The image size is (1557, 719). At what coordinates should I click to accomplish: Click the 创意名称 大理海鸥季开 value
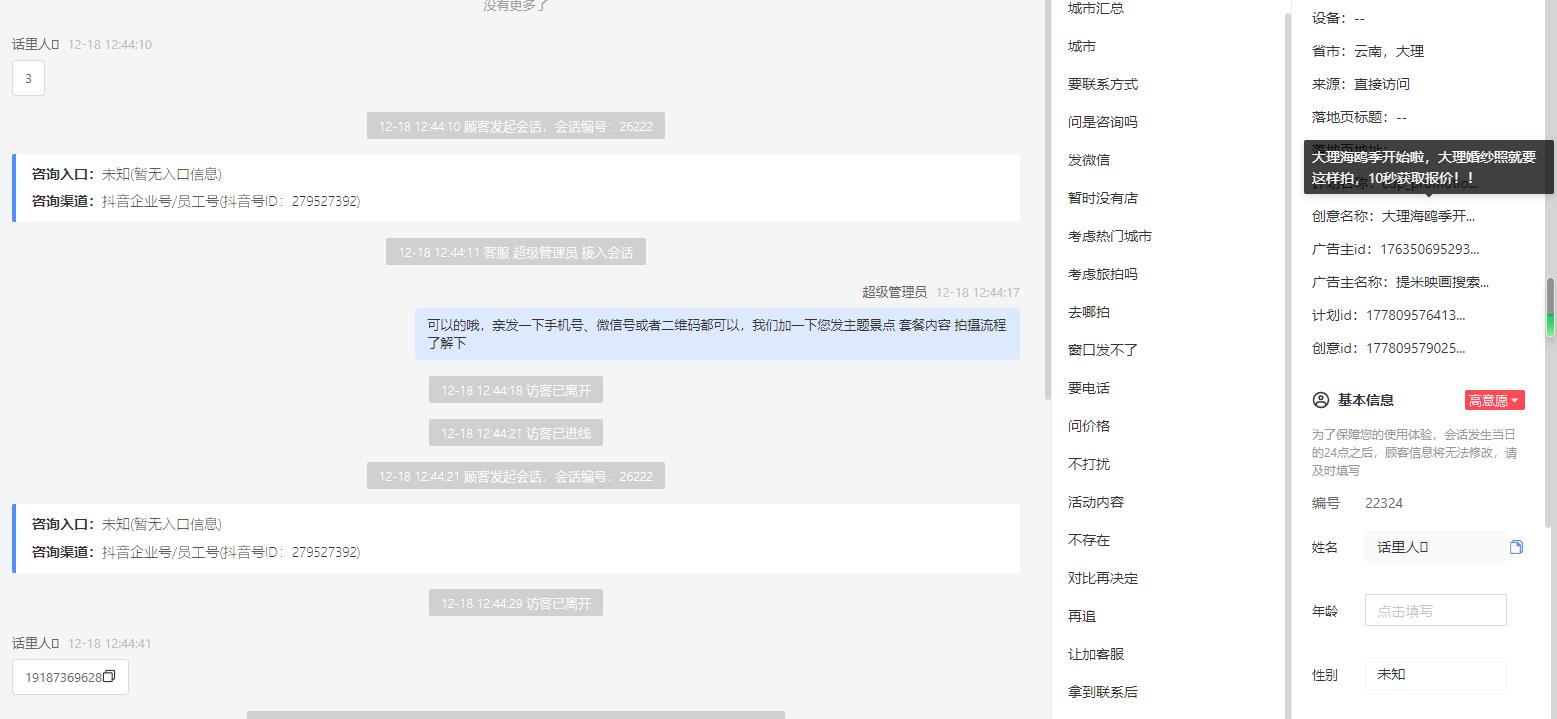1428,216
